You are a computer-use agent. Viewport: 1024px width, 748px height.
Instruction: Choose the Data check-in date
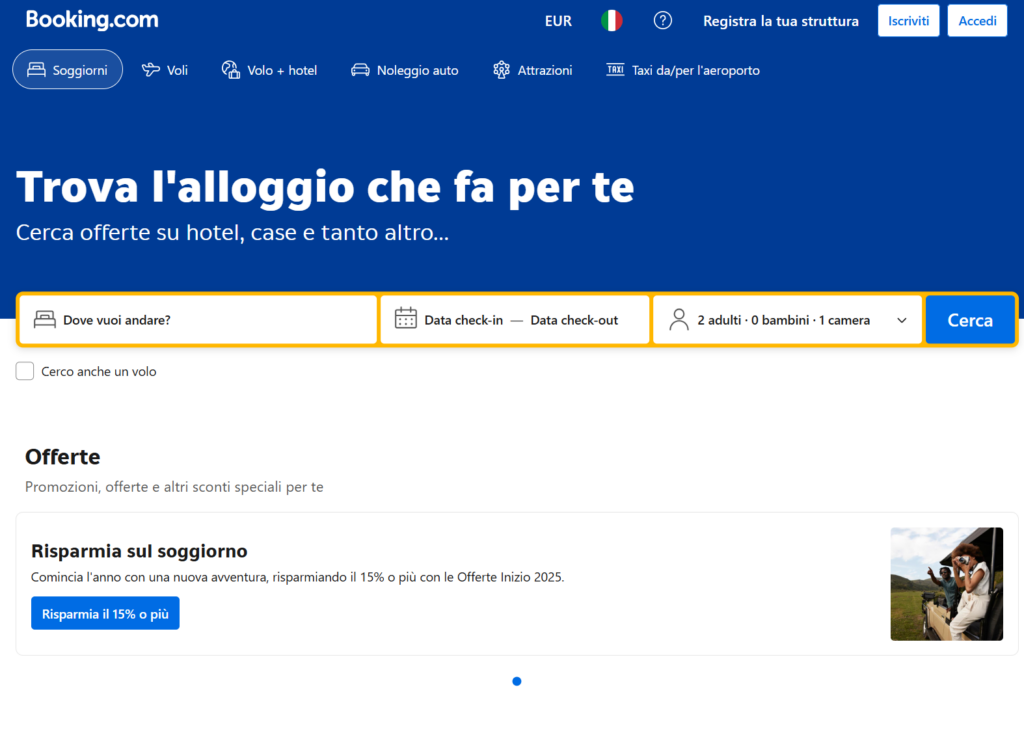coord(464,320)
